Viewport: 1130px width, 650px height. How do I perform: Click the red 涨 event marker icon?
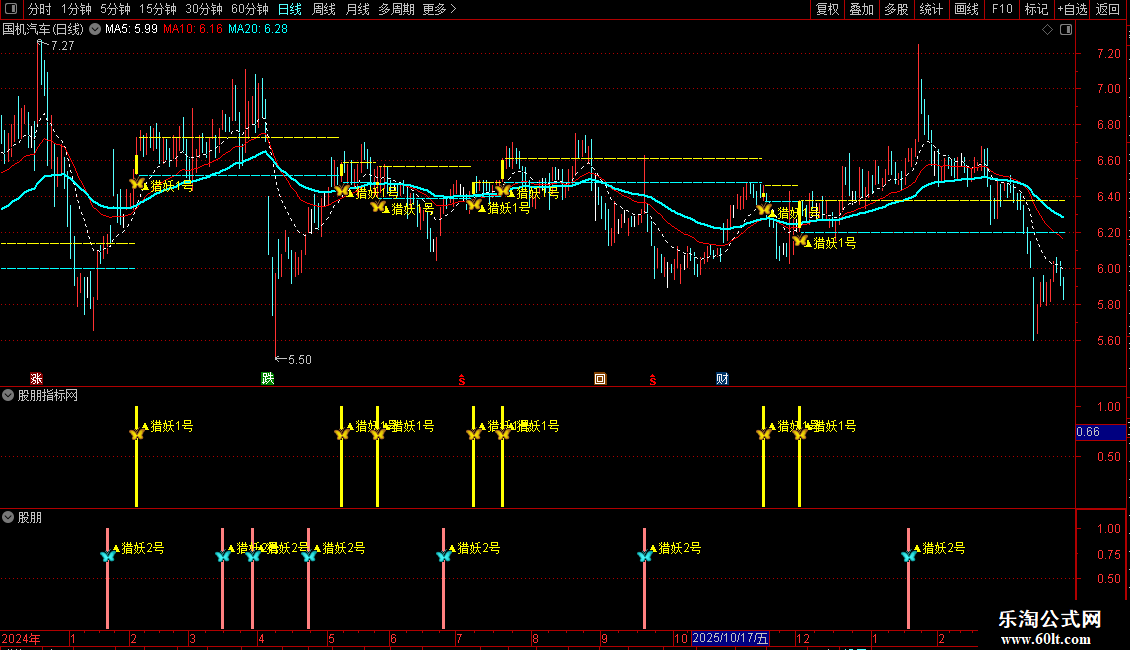coord(36,378)
